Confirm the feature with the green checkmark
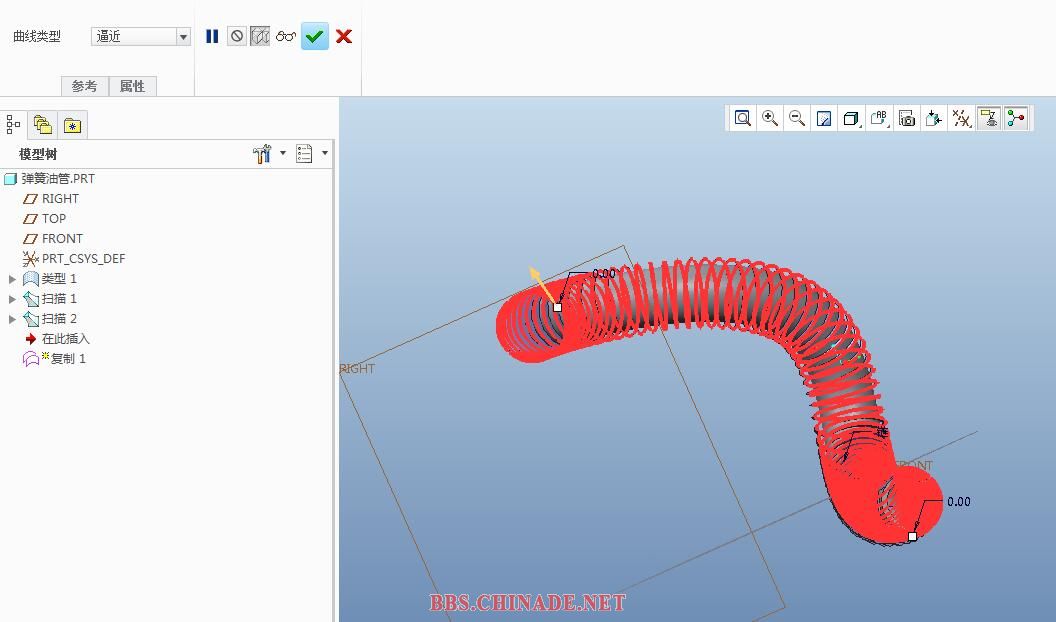The width and height of the screenshot is (1056, 622). [315, 36]
